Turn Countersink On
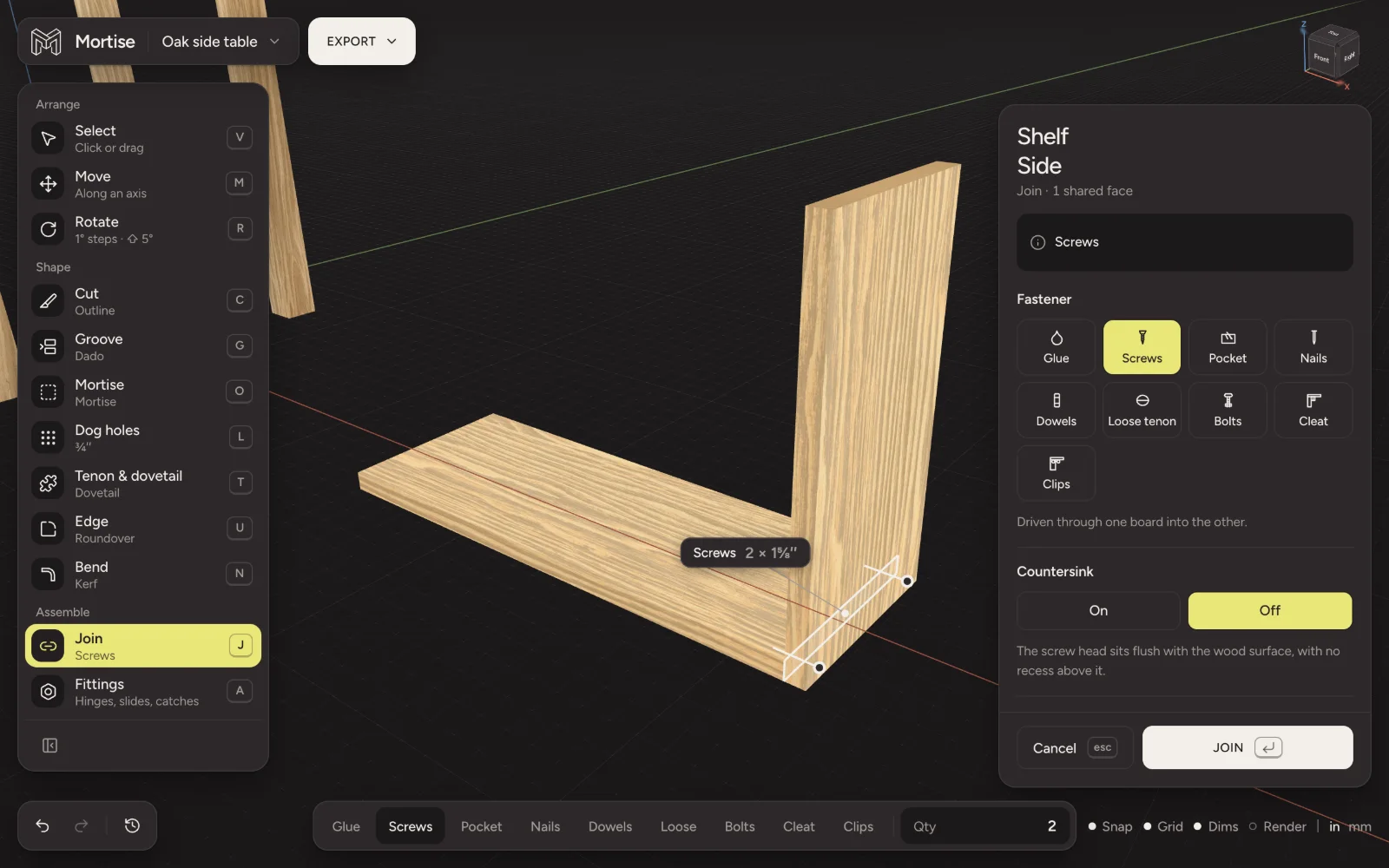The width and height of the screenshot is (1389, 868). (x=1098, y=610)
